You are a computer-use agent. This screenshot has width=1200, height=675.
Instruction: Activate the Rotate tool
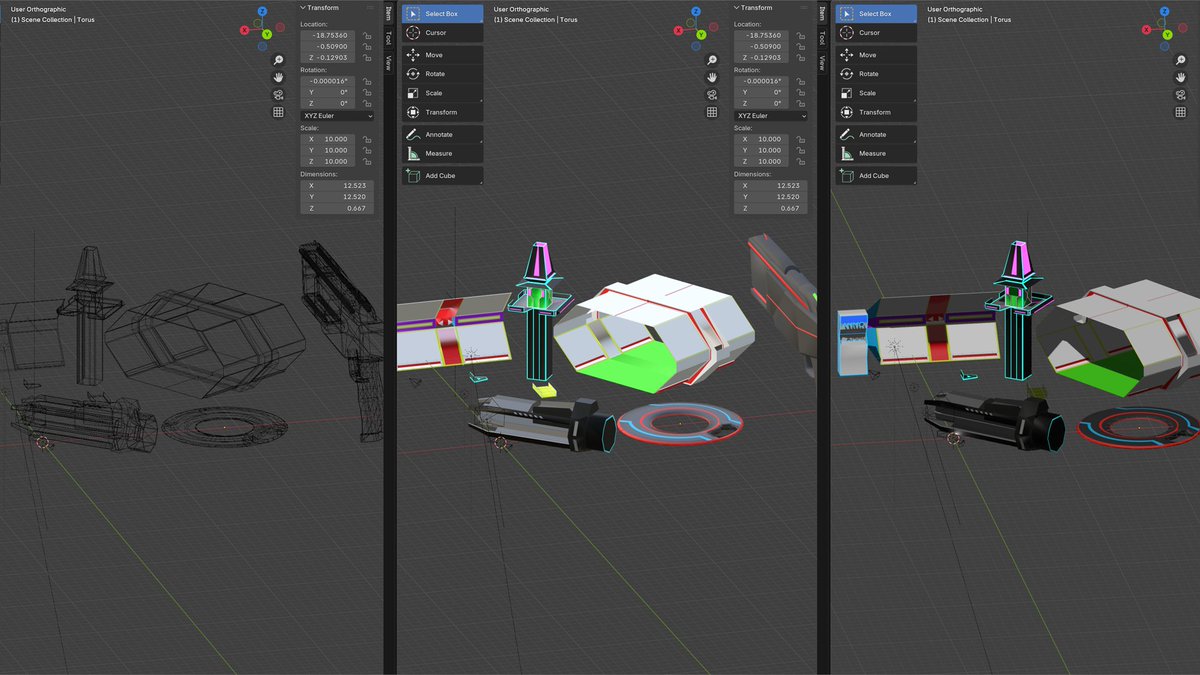pos(440,73)
